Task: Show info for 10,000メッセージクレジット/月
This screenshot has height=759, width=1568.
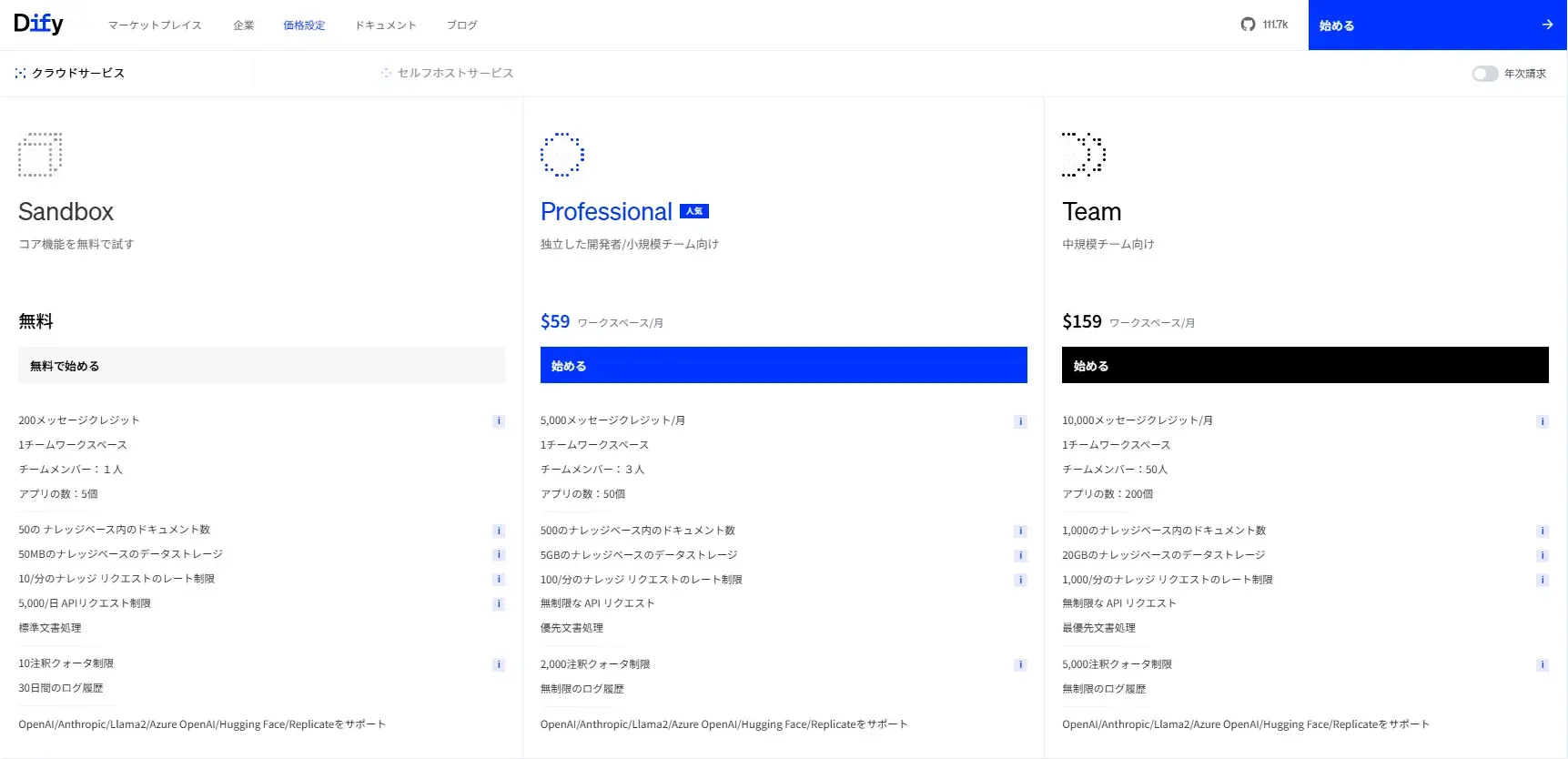Action: coord(1543,421)
